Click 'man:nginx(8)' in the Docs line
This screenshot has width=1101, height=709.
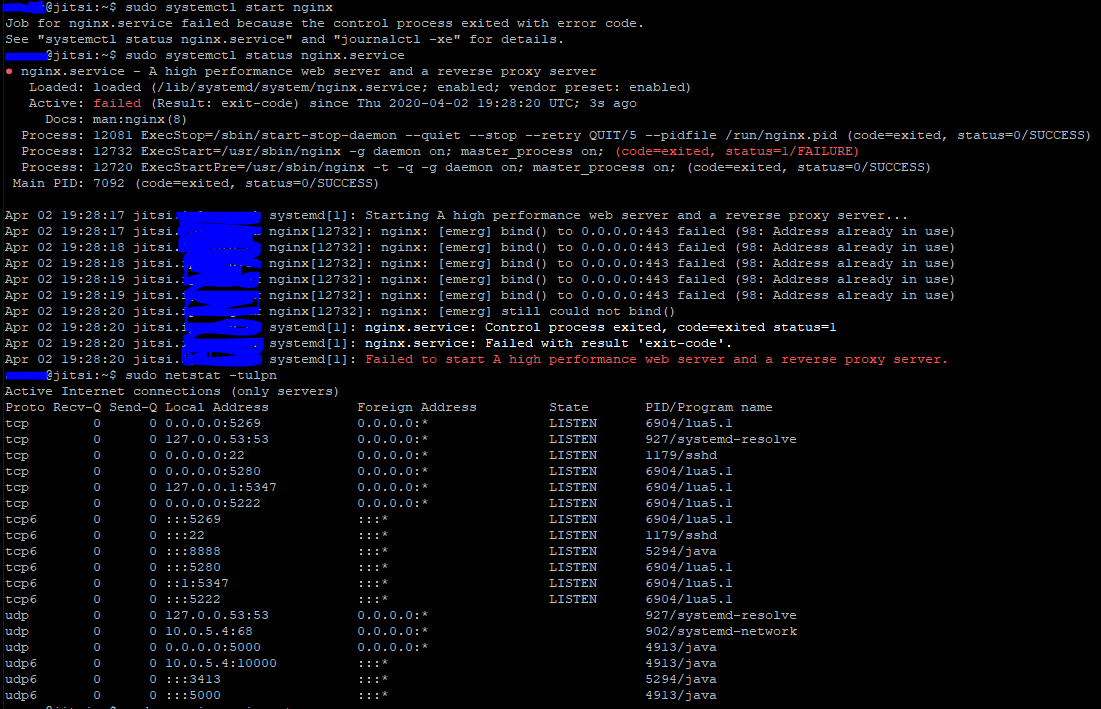coord(140,119)
